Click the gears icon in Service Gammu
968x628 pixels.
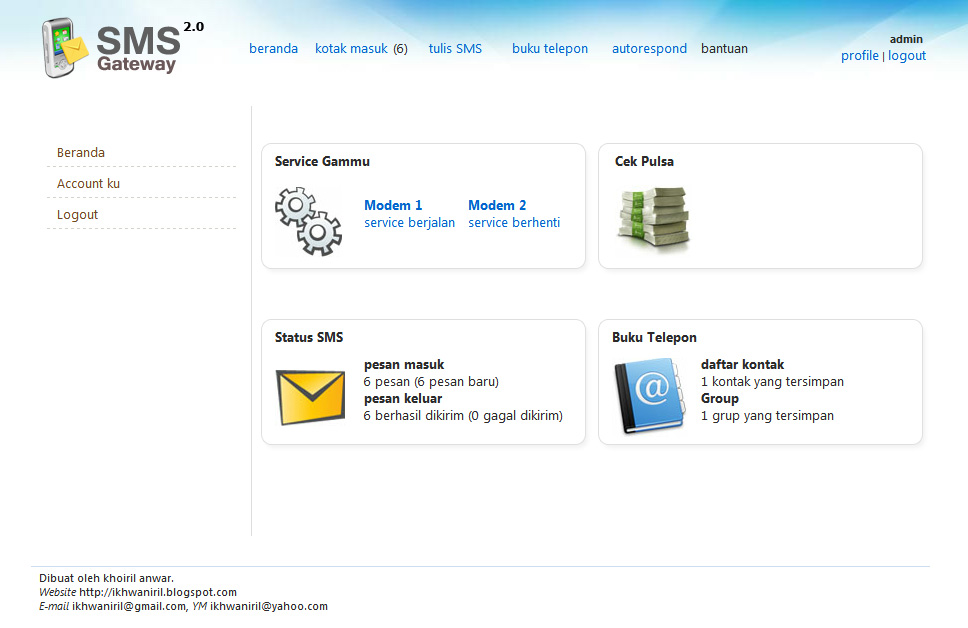click(x=308, y=221)
